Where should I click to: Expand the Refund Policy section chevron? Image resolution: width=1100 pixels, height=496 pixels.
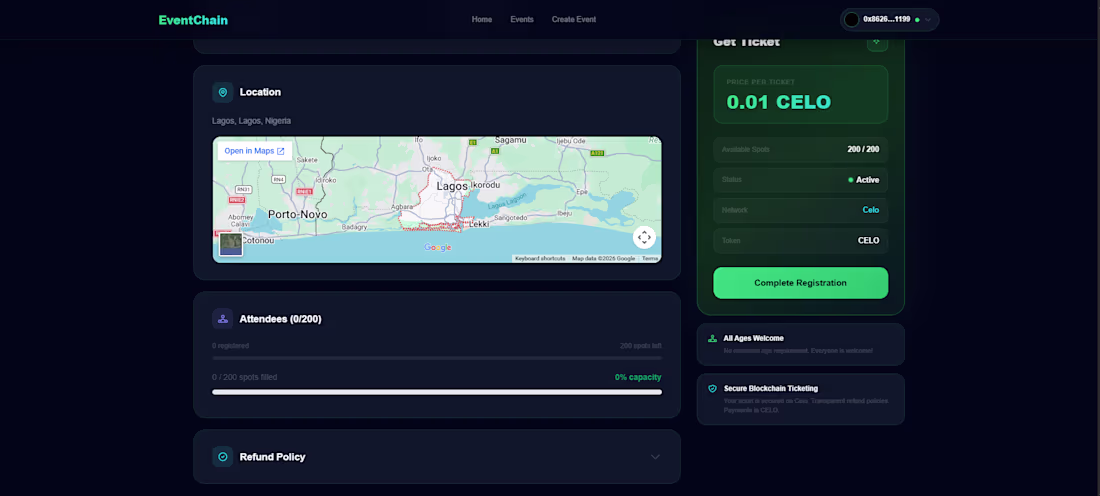655,457
